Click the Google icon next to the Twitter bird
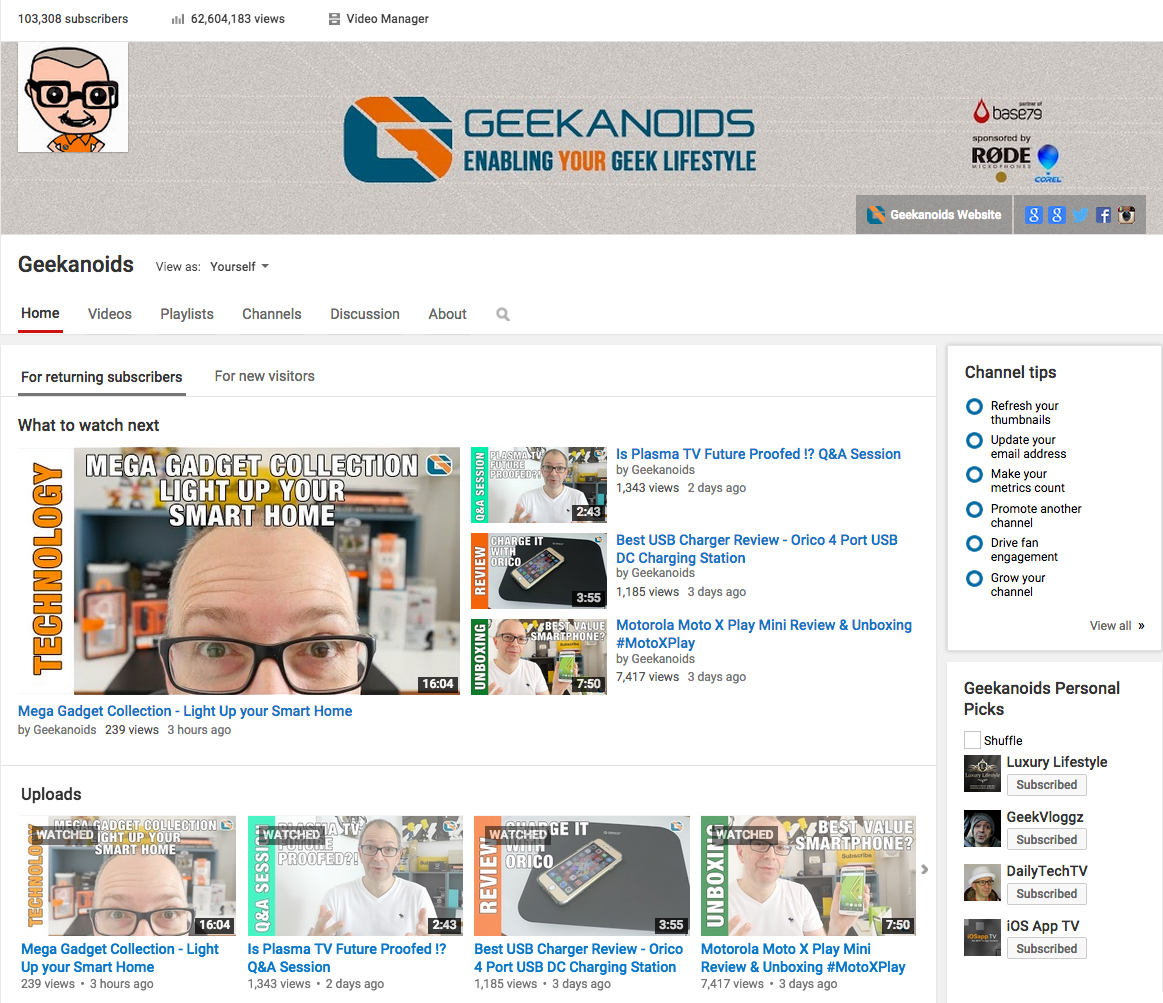1163x1003 pixels. pos(1057,215)
